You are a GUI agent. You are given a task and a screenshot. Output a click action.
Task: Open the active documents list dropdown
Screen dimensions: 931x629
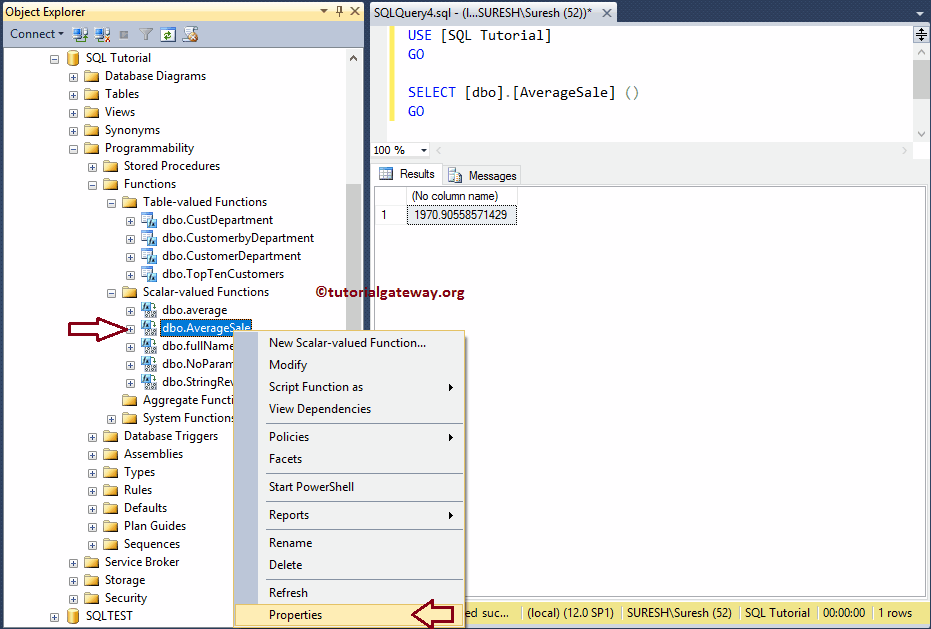tap(919, 13)
